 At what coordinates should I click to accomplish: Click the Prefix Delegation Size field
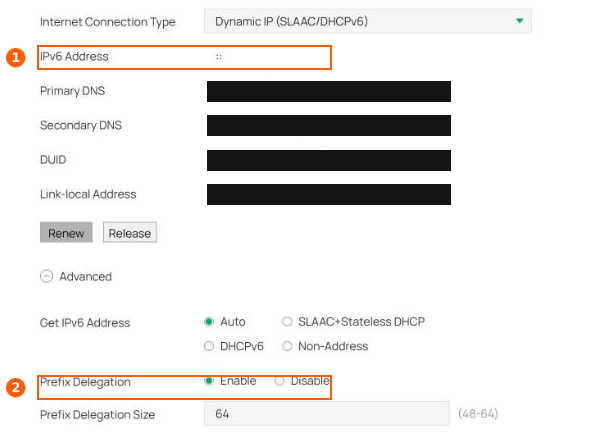pyautogui.click(x=327, y=414)
